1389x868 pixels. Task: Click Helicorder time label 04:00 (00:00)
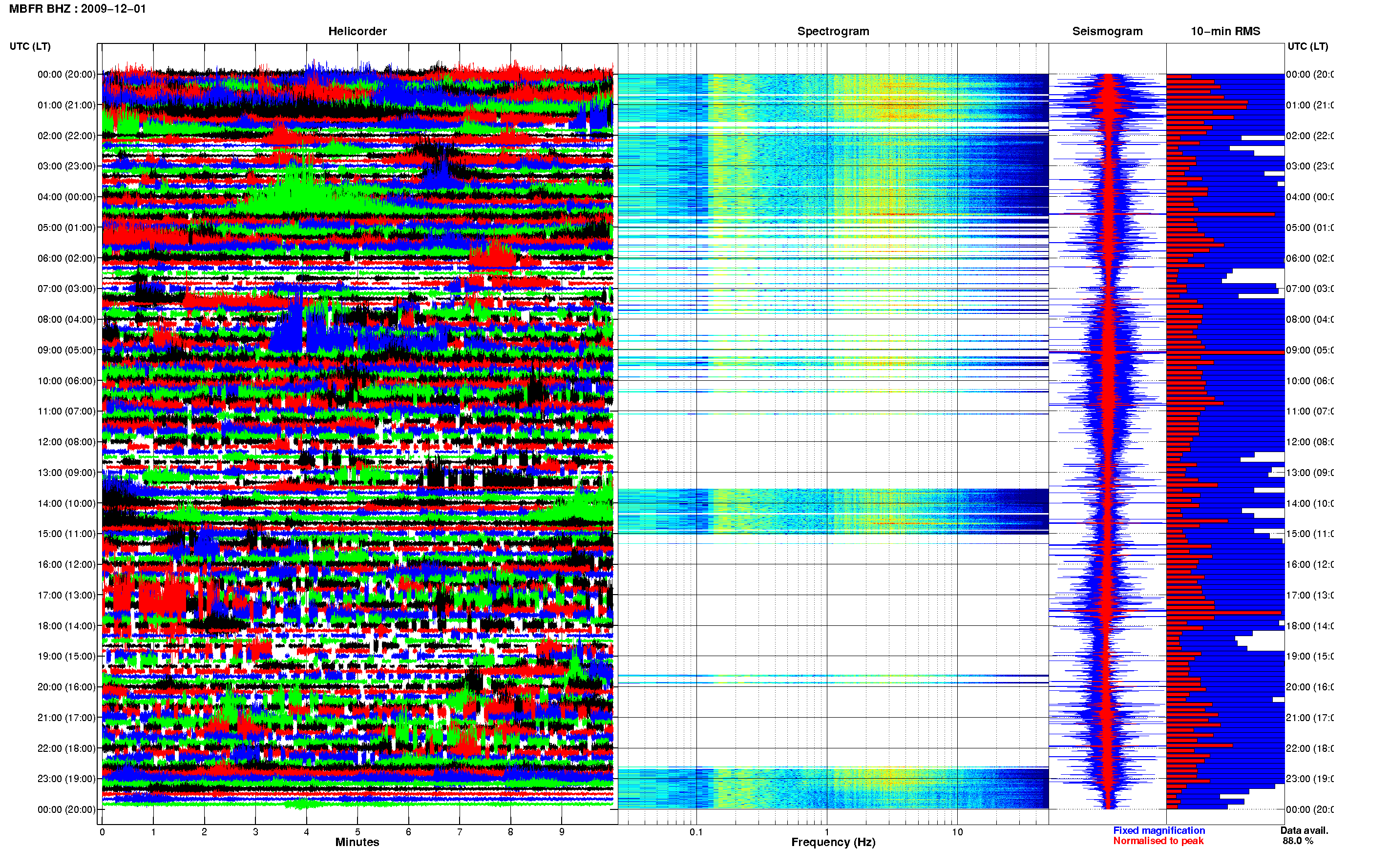tap(66, 197)
